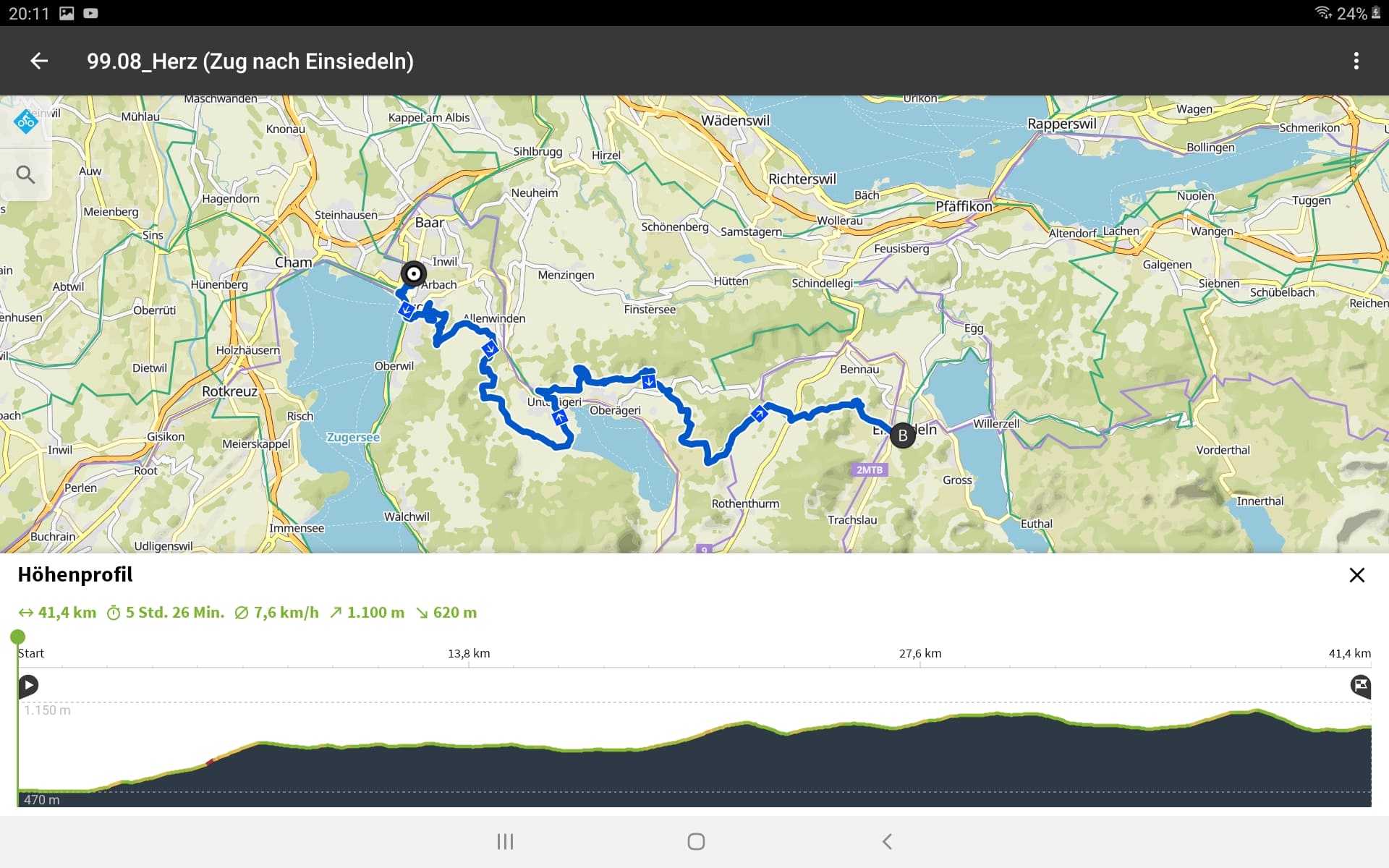Tap the 27,6 km timeline marker
1389x868 pixels.
920,654
